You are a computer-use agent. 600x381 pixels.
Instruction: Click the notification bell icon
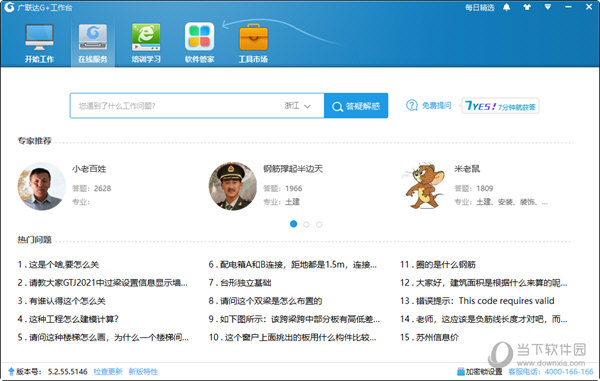click(x=507, y=7)
